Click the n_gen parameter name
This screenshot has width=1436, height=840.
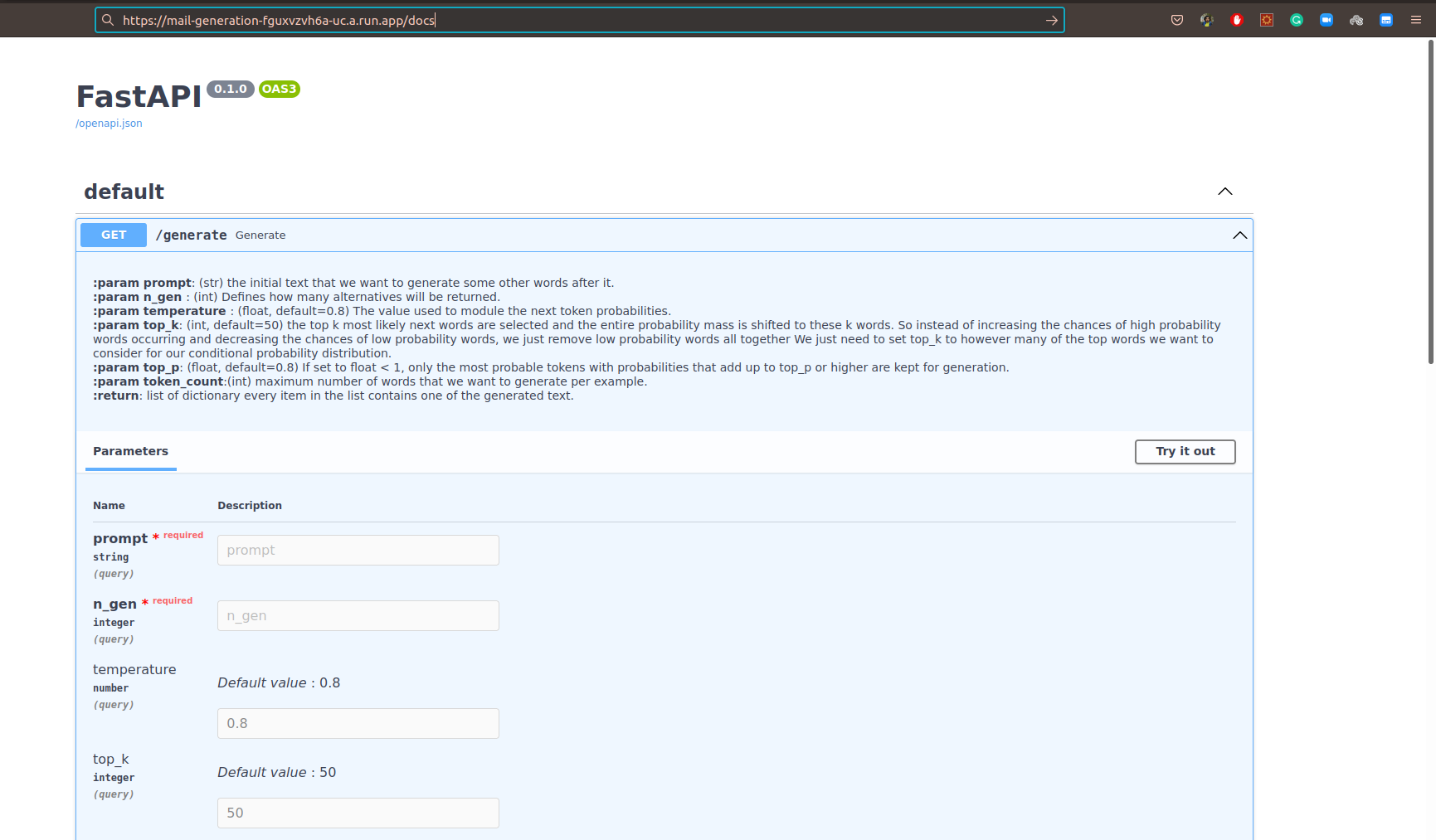tap(114, 605)
